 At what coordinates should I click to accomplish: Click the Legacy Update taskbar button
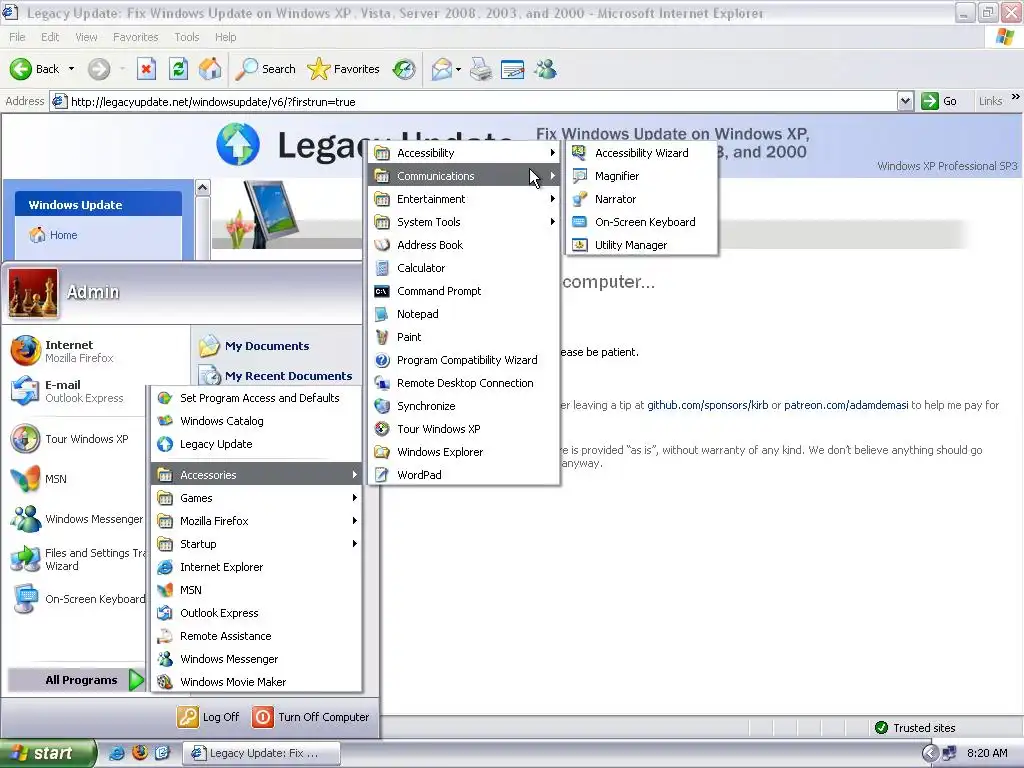[261, 753]
